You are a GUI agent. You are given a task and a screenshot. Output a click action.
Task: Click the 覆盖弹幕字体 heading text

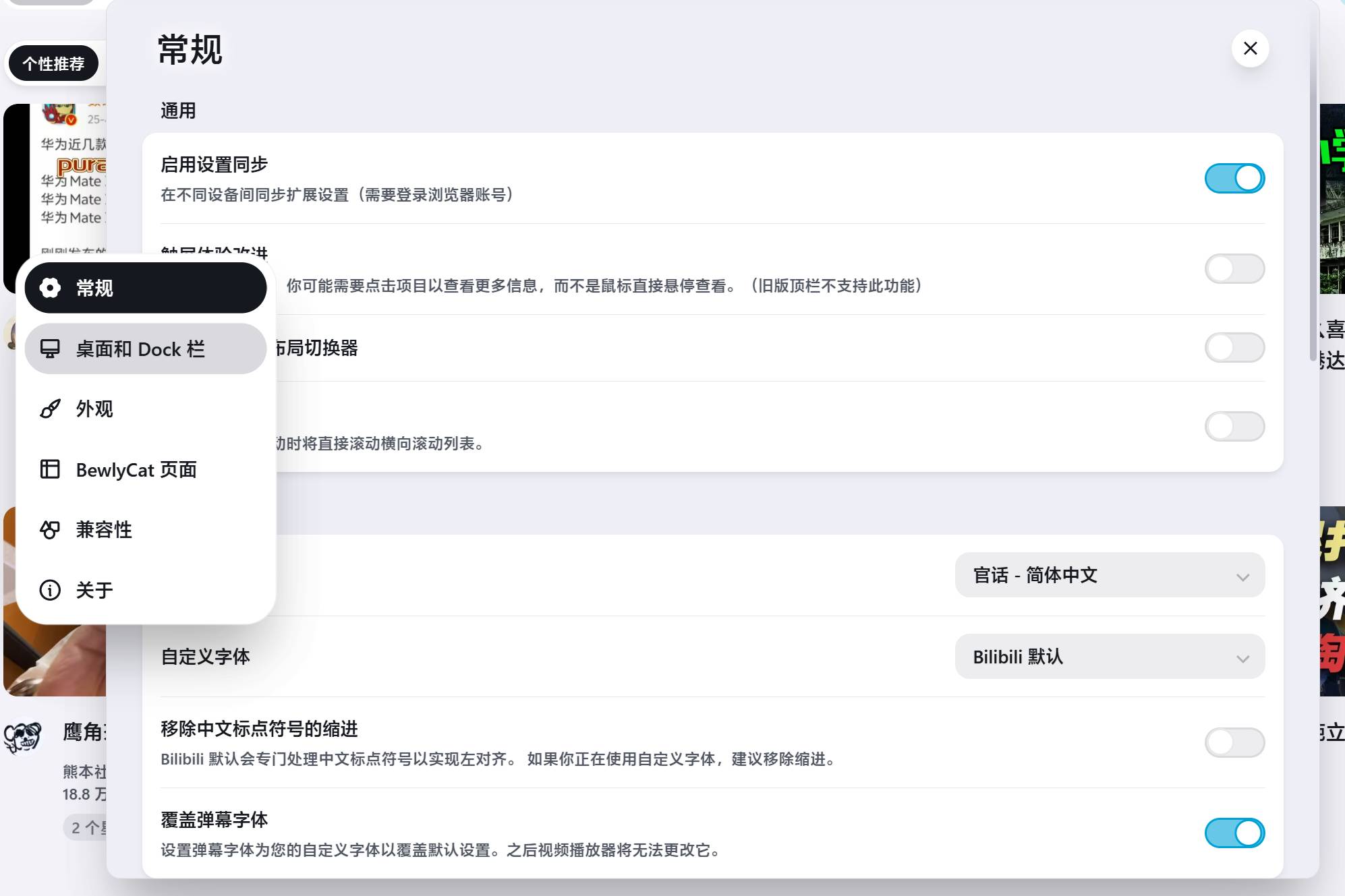[214, 820]
